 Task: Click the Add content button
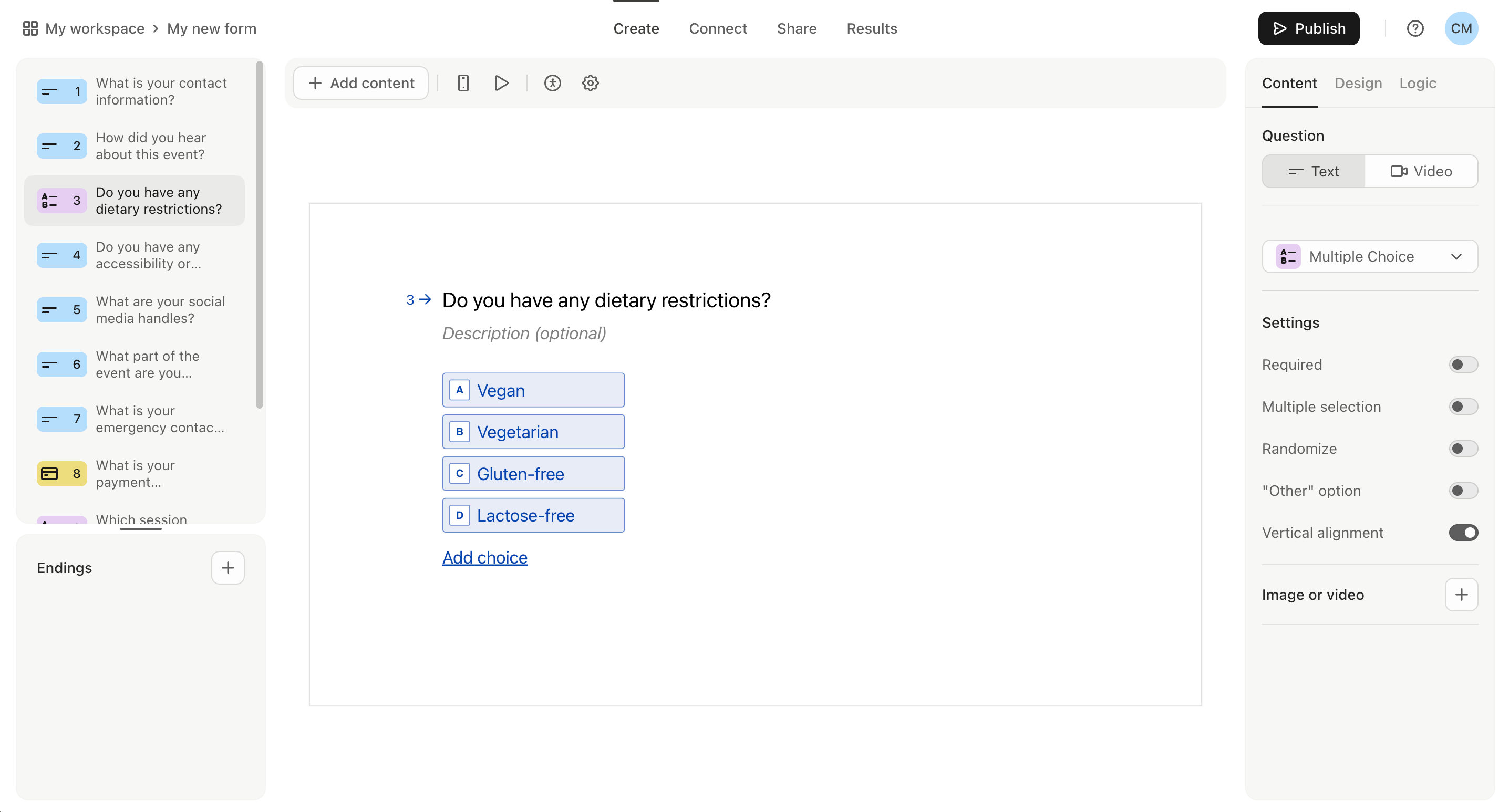(361, 83)
